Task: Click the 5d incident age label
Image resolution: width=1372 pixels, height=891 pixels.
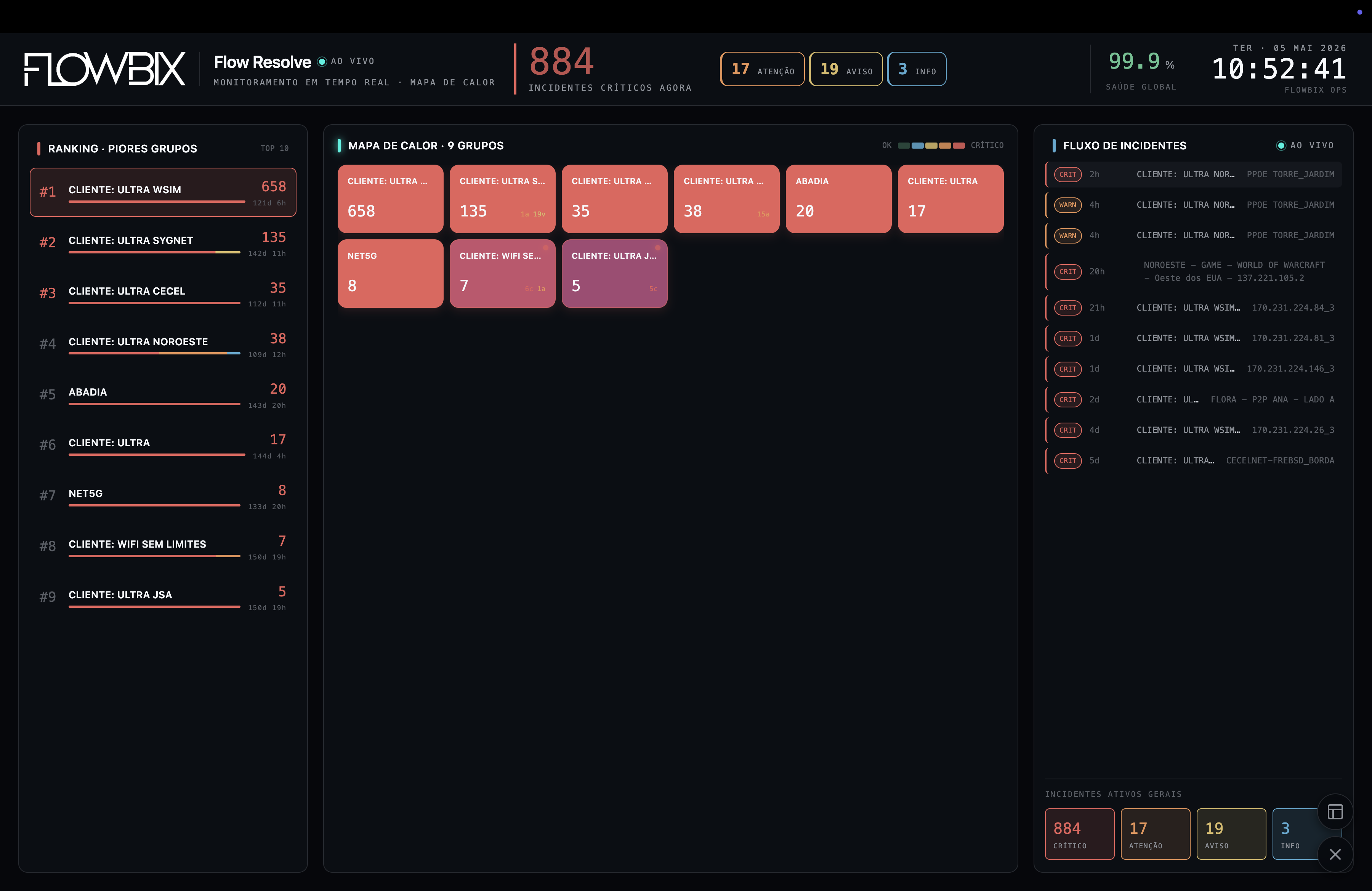Action: click(1094, 460)
